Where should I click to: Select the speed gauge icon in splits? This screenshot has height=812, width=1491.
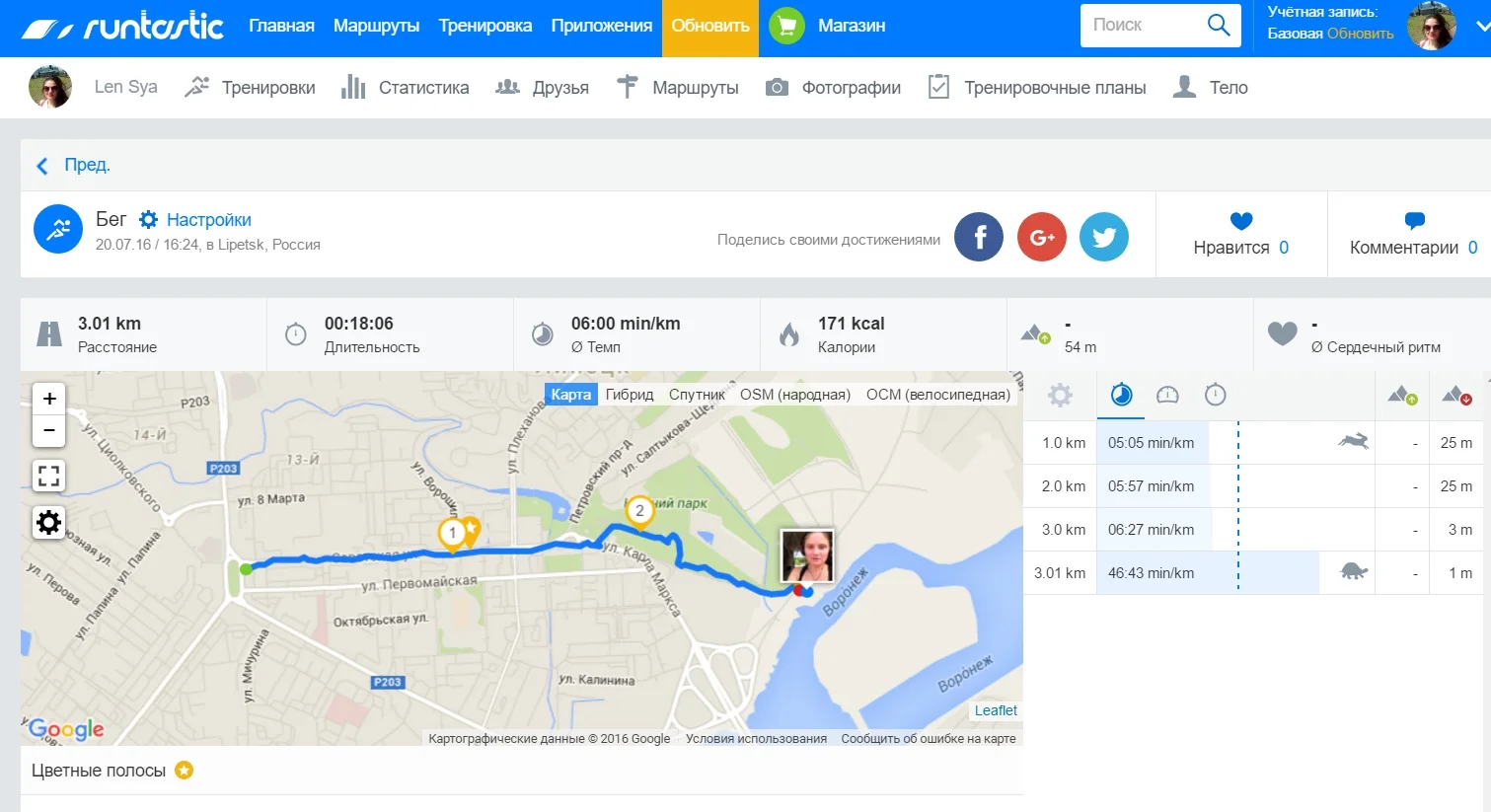click(x=1167, y=396)
